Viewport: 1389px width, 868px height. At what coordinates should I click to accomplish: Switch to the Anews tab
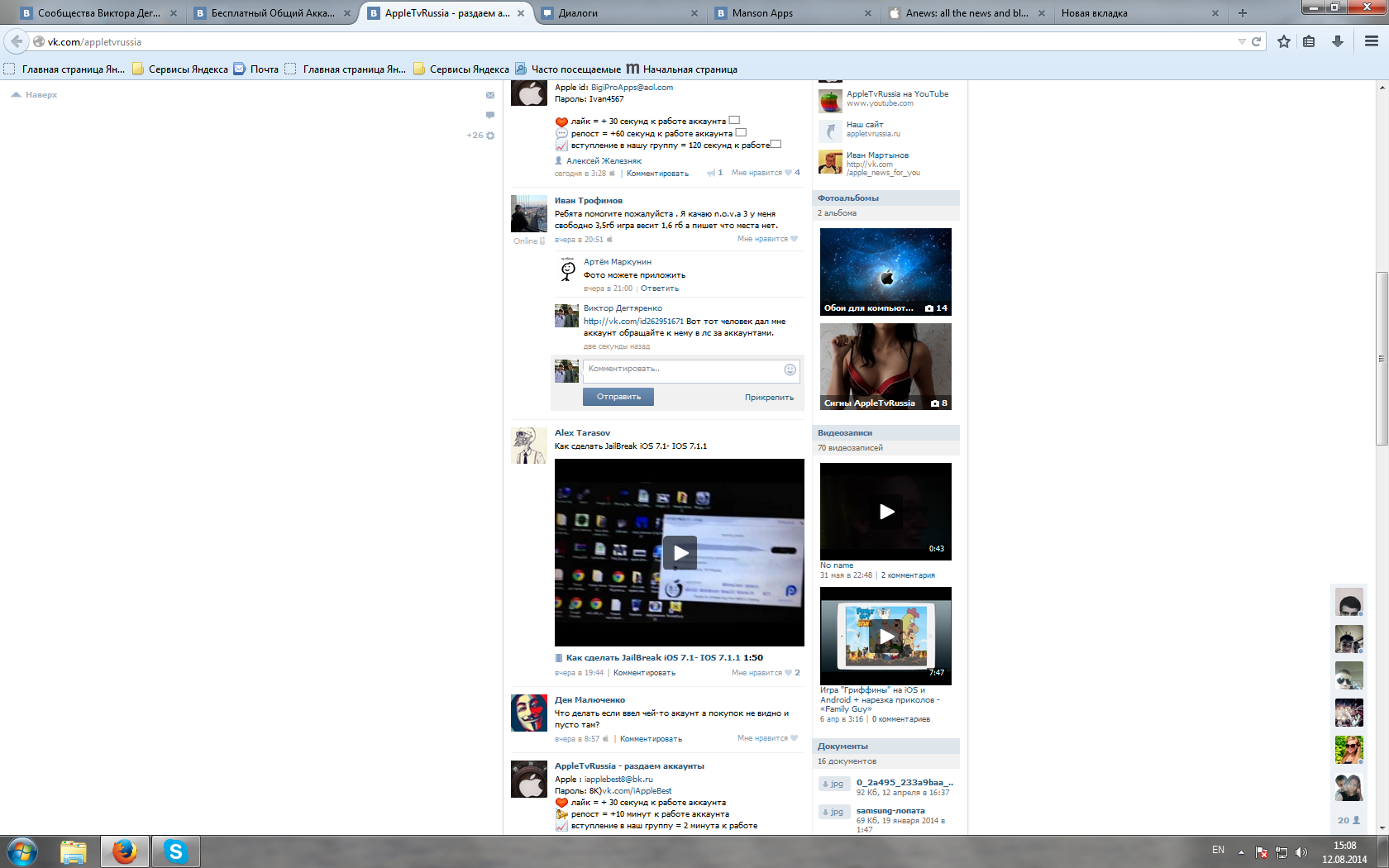pyautogui.click(x=967, y=13)
